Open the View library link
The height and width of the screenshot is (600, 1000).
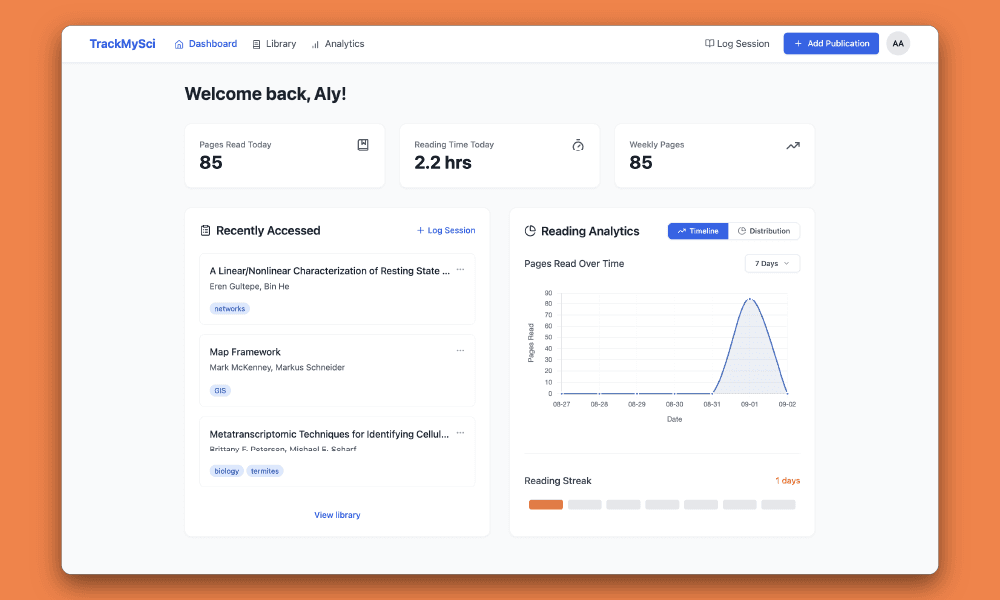(337, 514)
